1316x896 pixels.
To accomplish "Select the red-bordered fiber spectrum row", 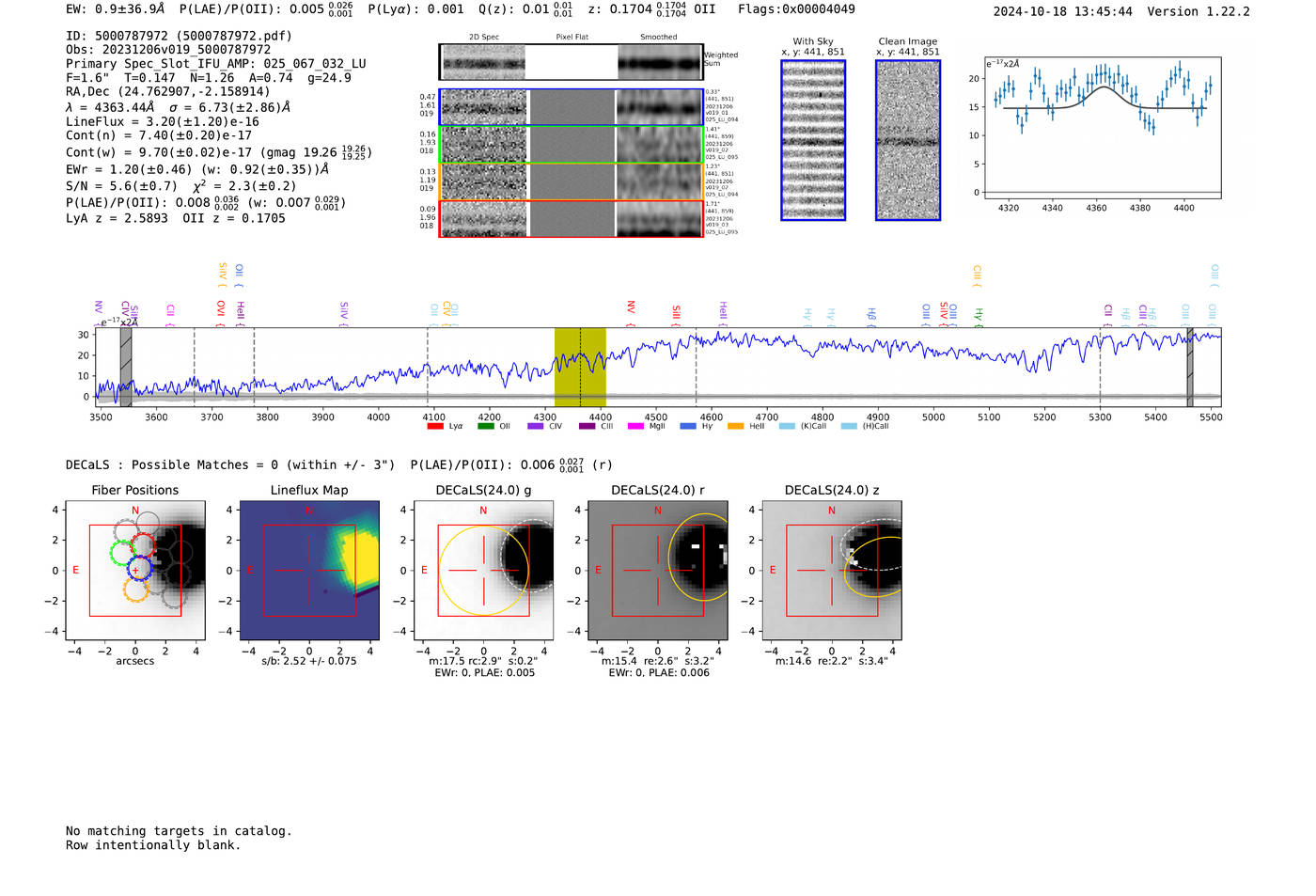I will [572, 218].
